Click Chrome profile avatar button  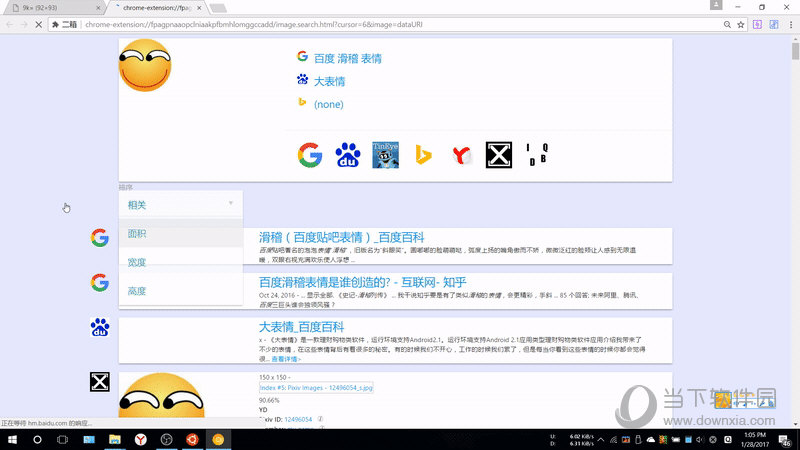point(716,5)
